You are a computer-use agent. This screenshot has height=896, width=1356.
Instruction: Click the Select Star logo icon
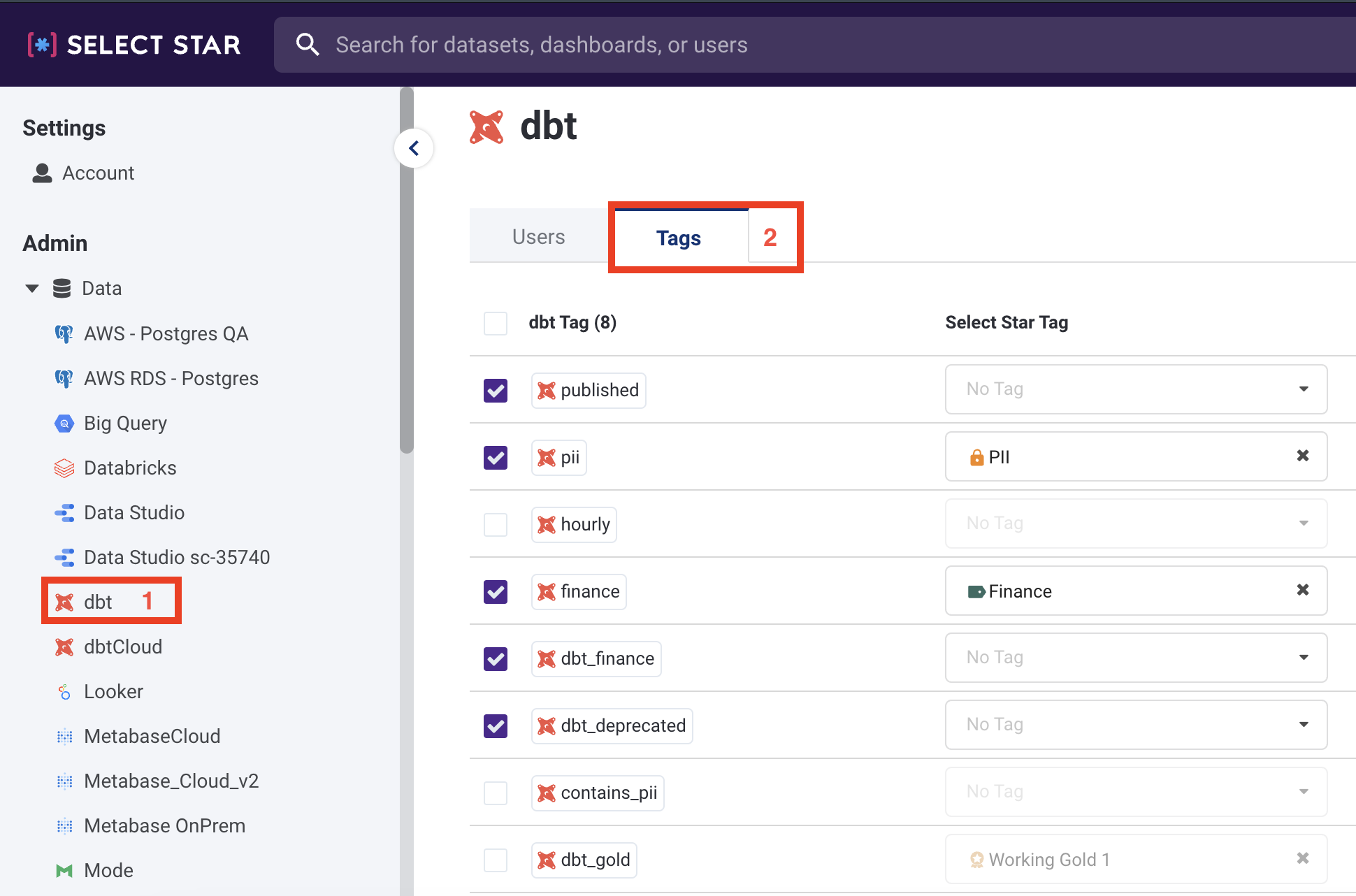tap(42, 45)
